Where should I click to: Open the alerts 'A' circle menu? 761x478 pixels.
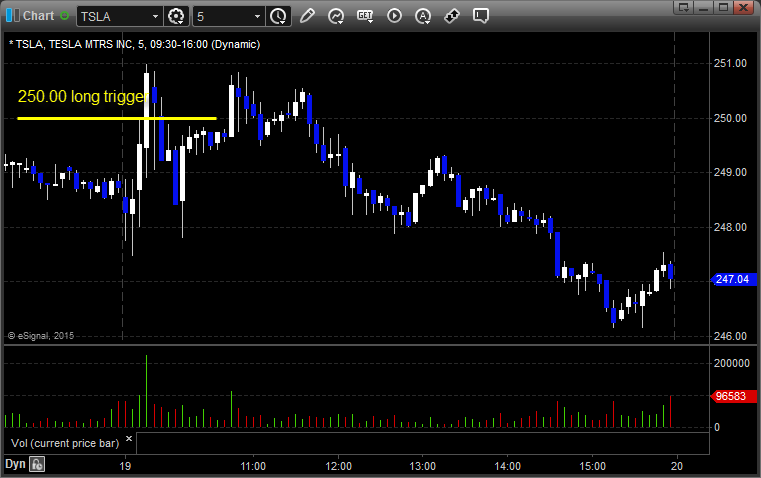(x=423, y=16)
